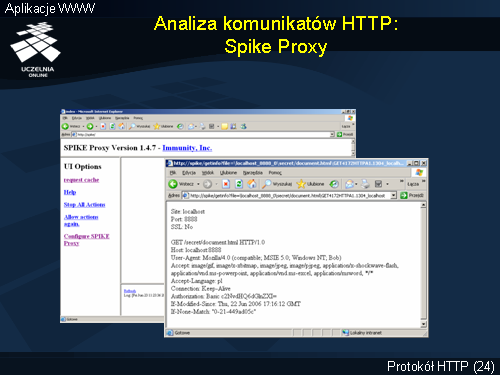Screen dimensions: 500x375
Task: Open Search (Wyszukaj) in front getinfo window
Action: pos(277,184)
